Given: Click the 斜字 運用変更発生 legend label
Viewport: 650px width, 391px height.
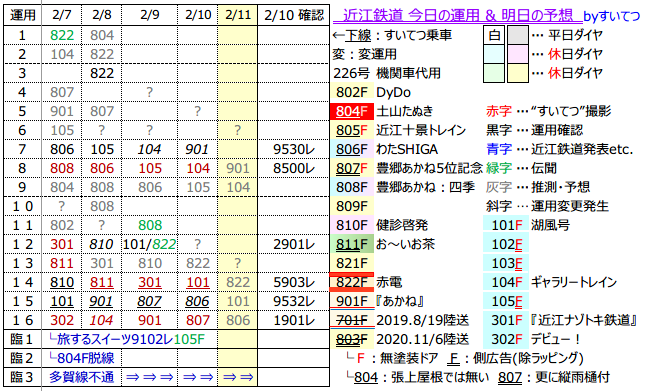Looking at the screenshot, I should click(x=547, y=206).
